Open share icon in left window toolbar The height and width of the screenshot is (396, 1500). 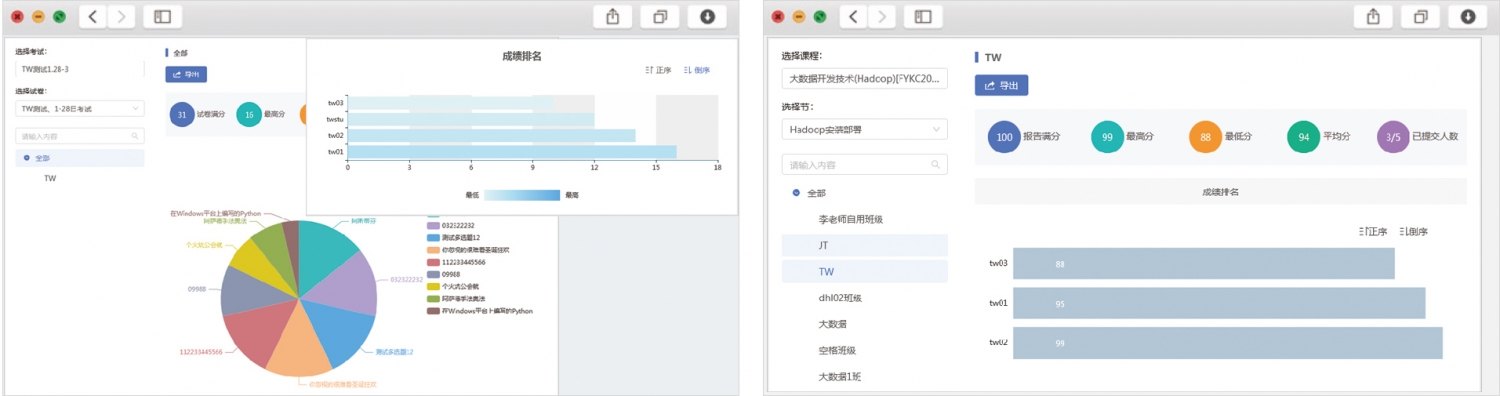pyautogui.click(x=613, y=16)
